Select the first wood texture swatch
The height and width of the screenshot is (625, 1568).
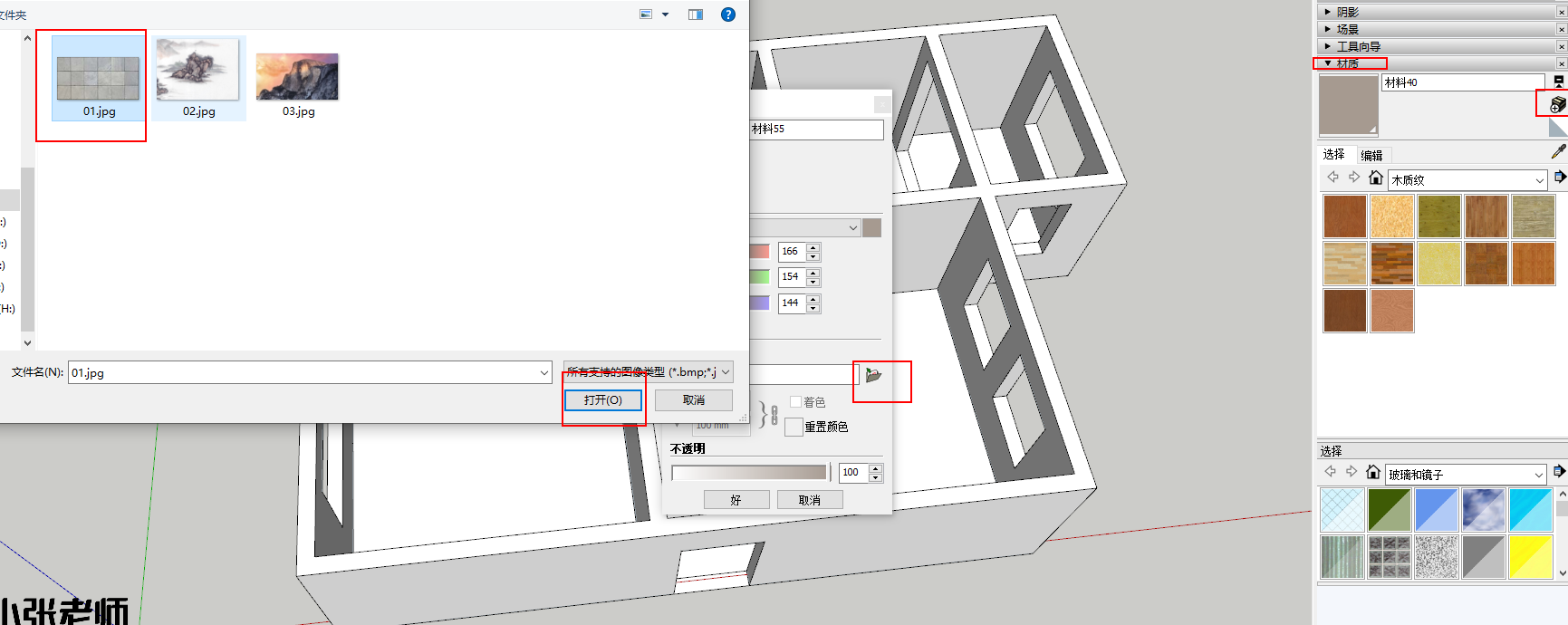coord(1345,216)
